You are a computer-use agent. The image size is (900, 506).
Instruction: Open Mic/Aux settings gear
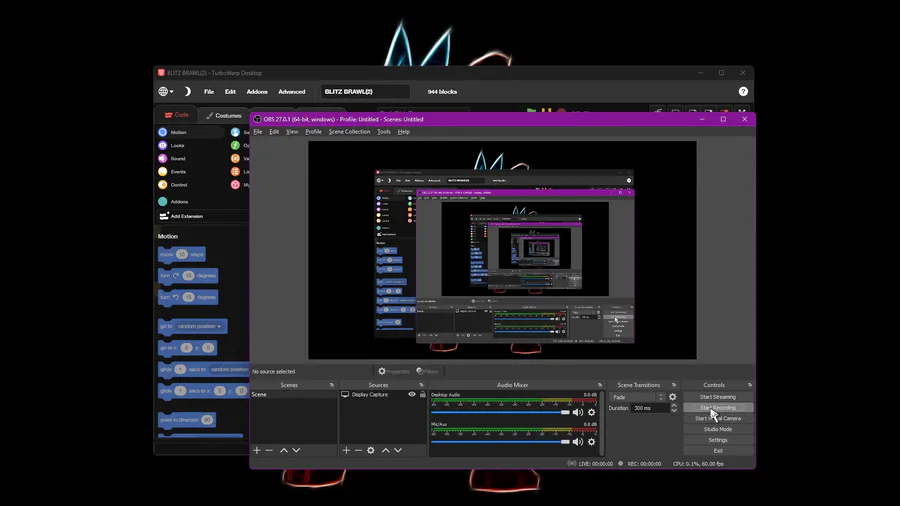coord(592,442)
